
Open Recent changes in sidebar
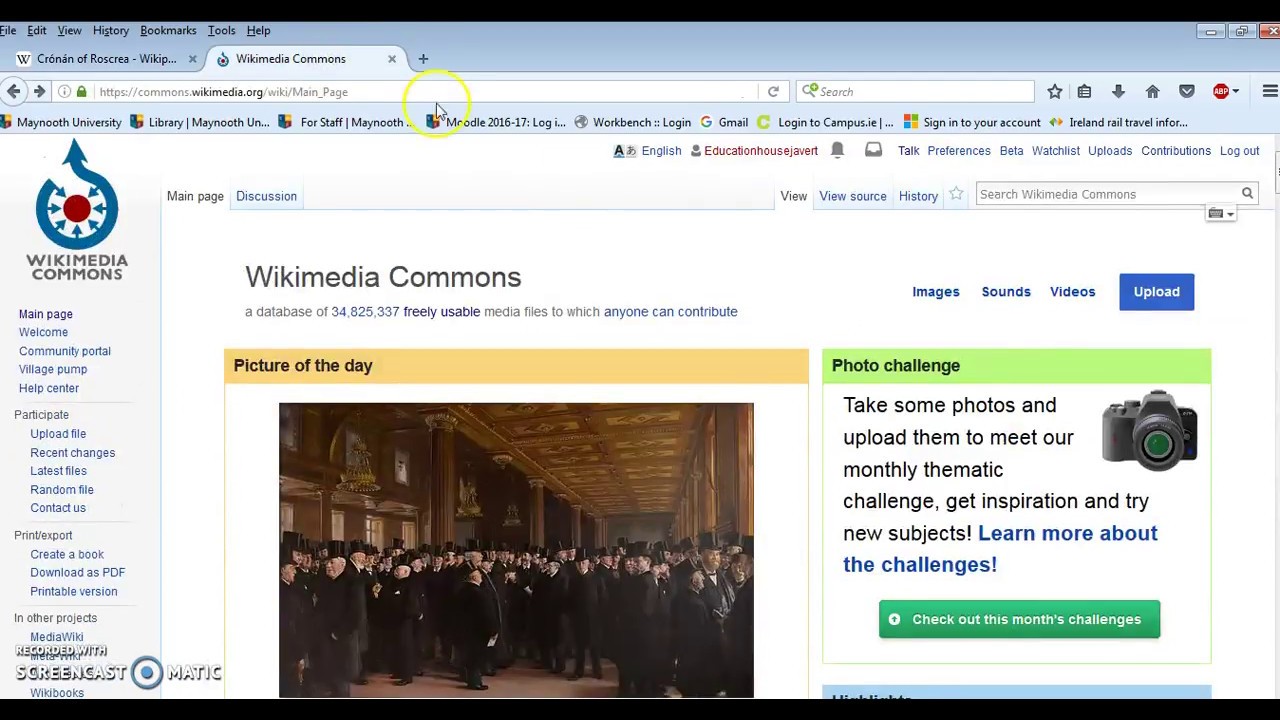(x=72, y=453)
